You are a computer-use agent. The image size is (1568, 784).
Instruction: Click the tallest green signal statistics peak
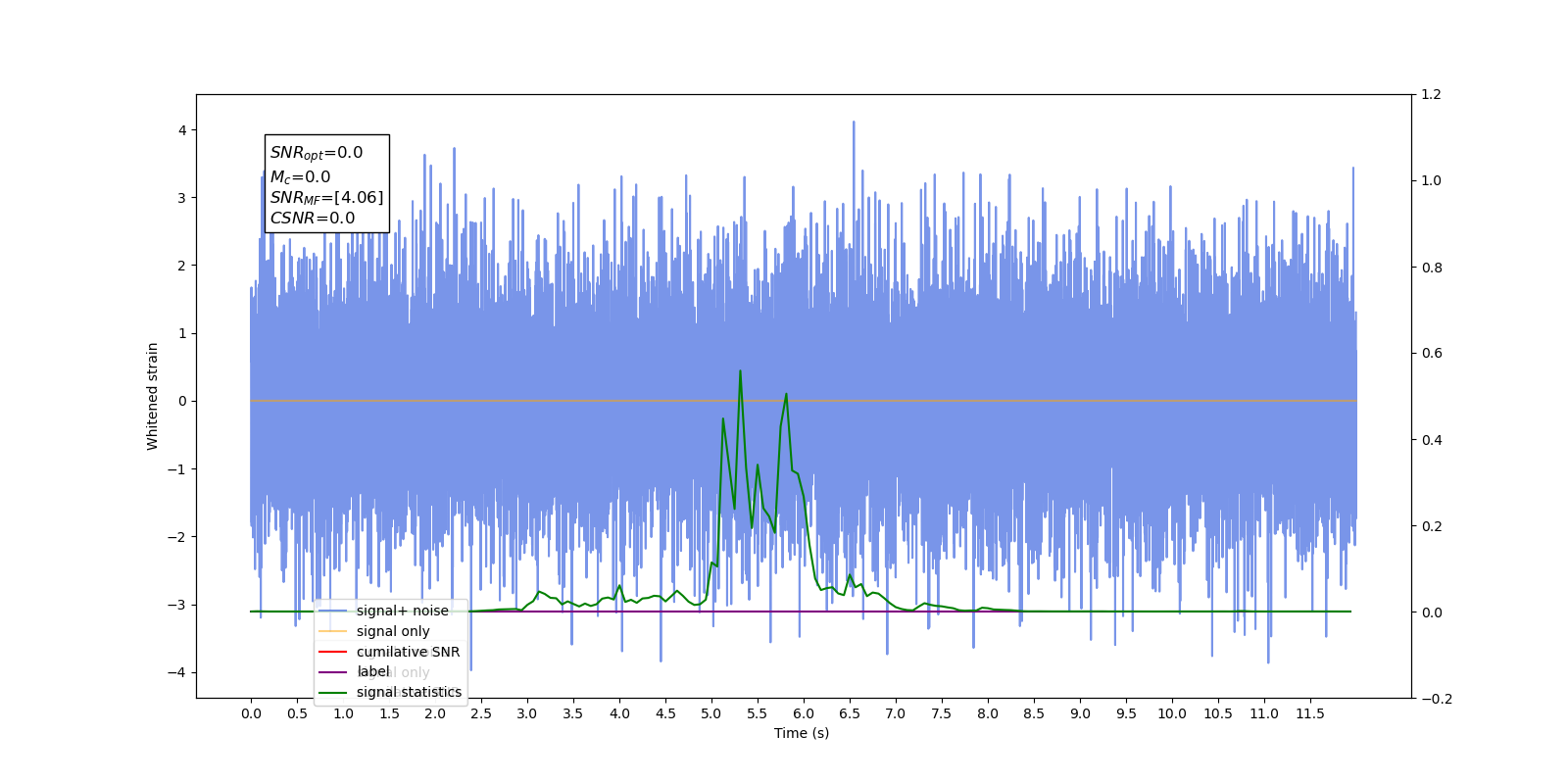click(740, 371)
